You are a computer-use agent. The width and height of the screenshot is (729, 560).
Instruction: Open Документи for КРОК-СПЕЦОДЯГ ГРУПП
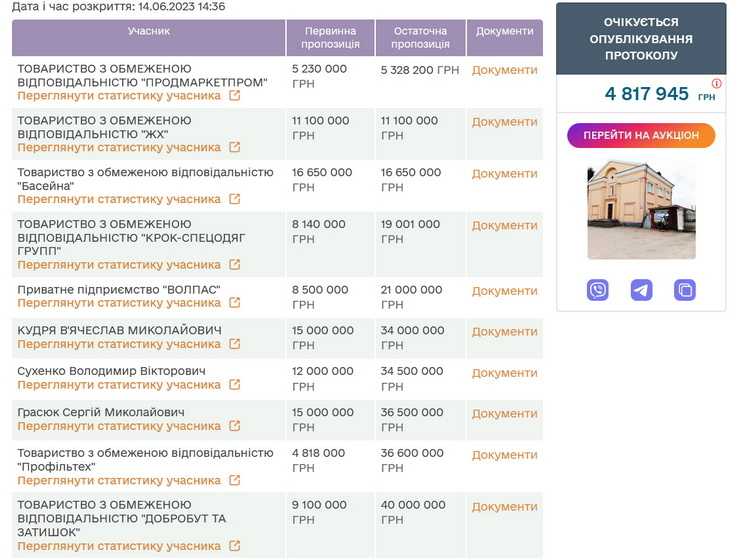pos(504,225)
